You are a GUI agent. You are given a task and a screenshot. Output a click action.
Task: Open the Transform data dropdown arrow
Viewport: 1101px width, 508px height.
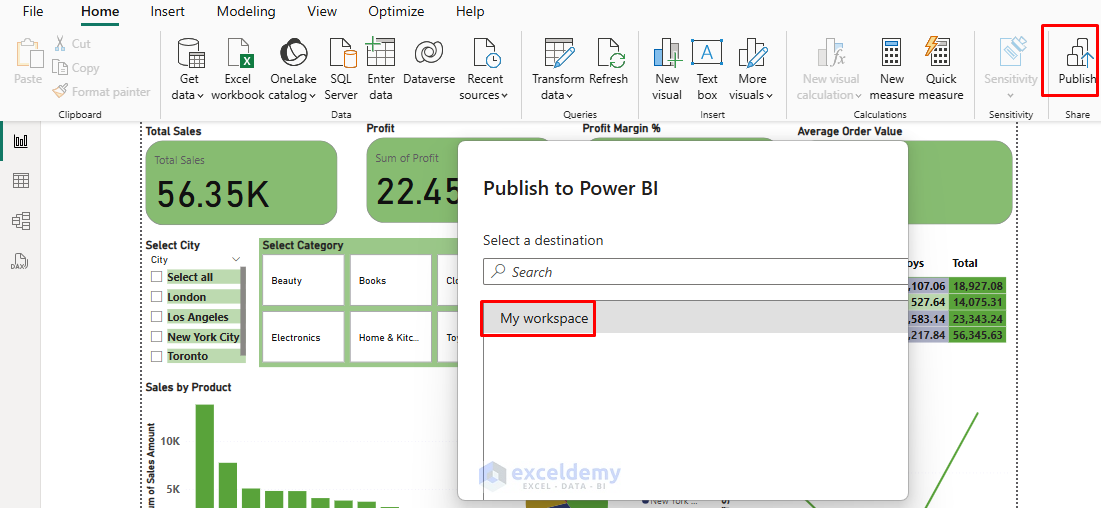(569, 96)
